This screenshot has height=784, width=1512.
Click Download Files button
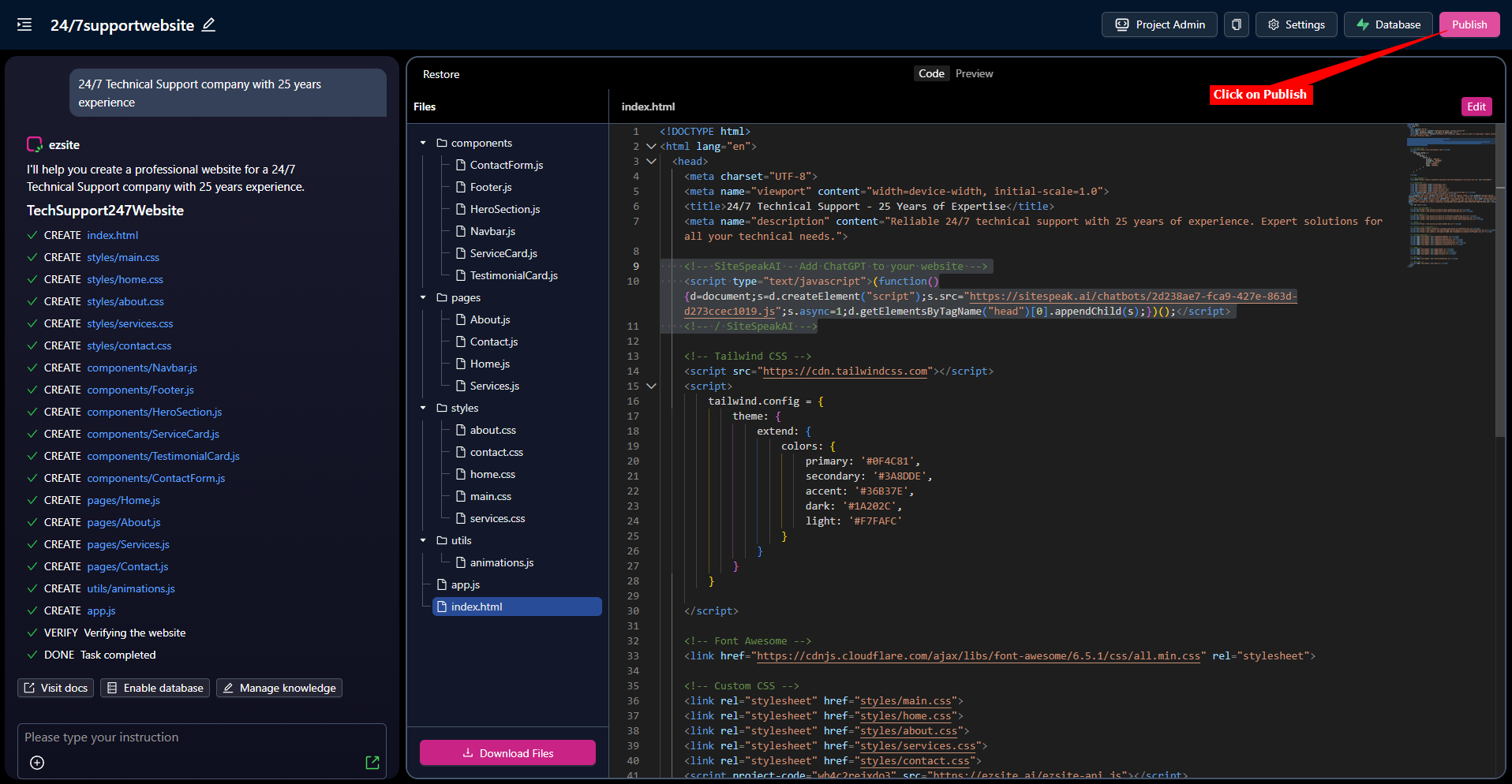[507, 752]
